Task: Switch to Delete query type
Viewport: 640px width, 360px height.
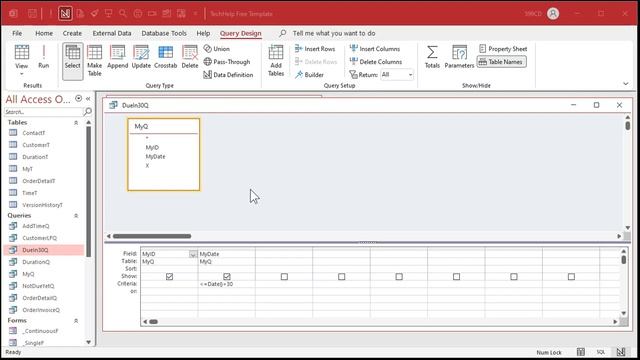Action: 190,57
